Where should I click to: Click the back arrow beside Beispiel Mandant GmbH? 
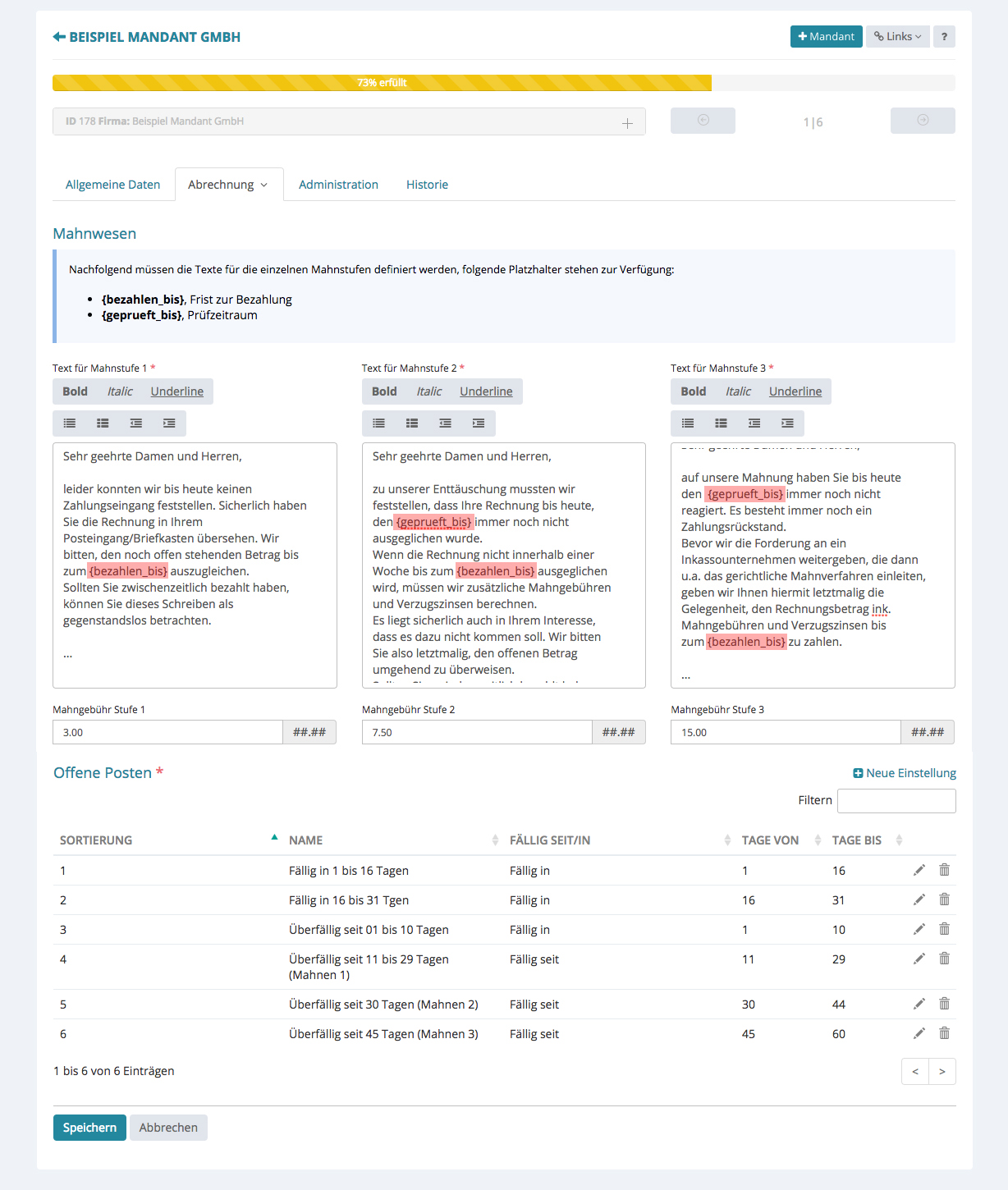59,37
